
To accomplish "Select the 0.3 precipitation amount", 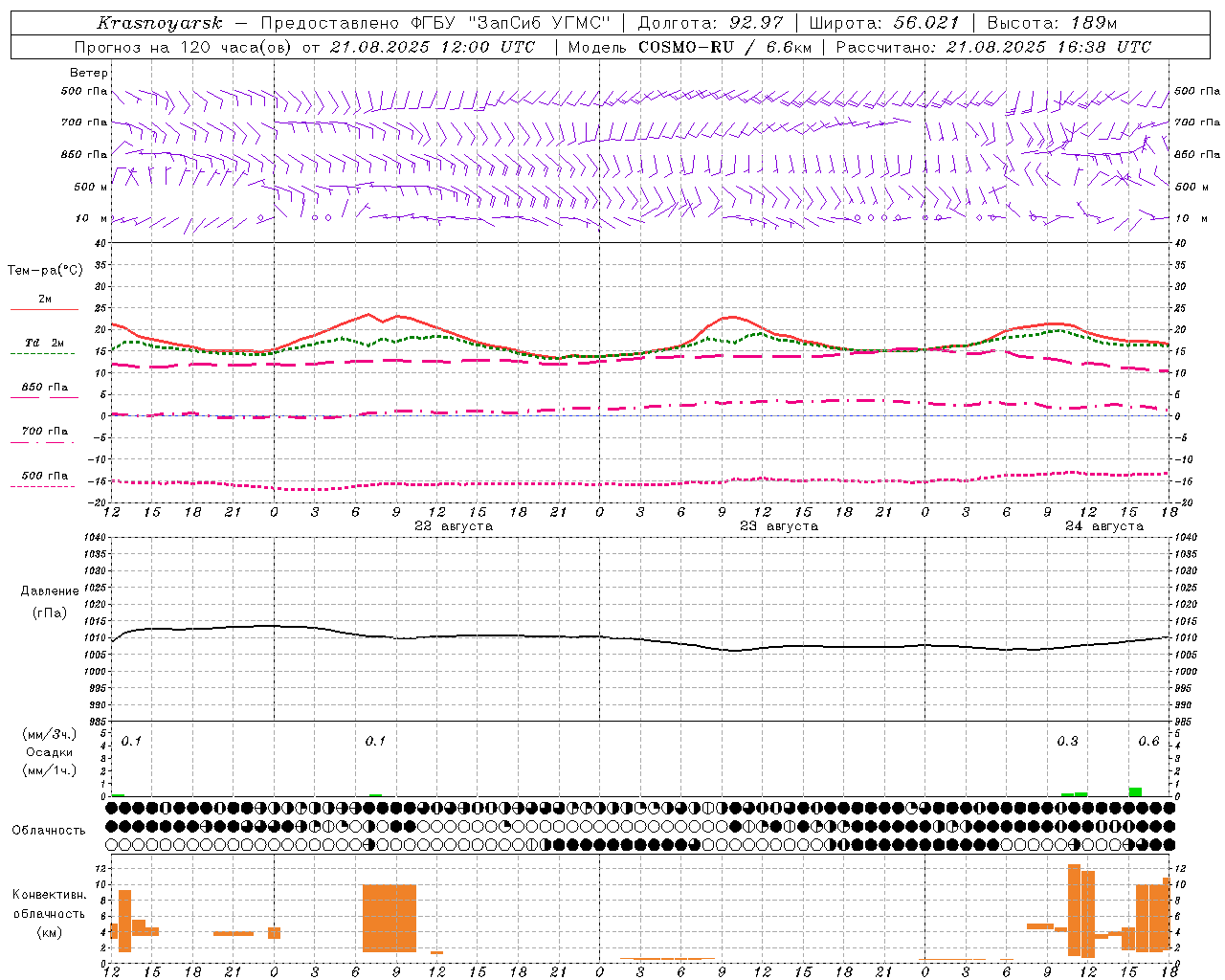I will click(1067, 742).
